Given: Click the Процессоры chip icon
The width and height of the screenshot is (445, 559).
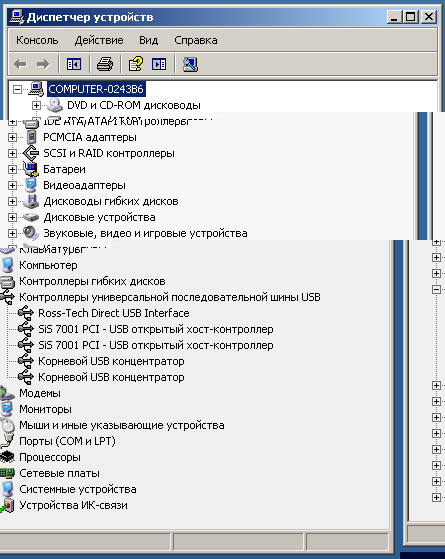Looking at the screenshot, I should tap(7, 457).
